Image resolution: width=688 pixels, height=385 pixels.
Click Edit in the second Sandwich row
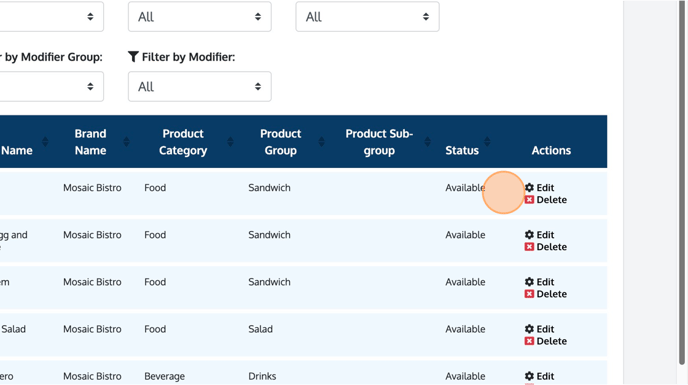tap(545, 235)
